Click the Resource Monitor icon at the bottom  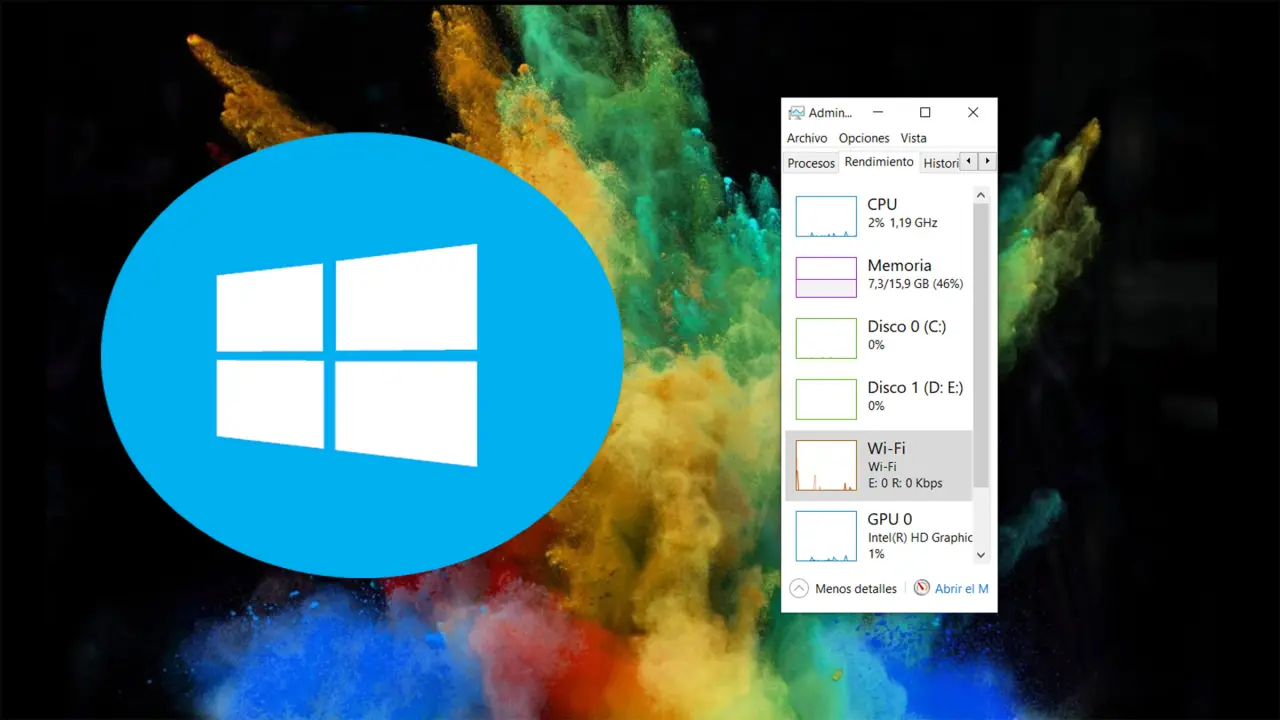point(921,588)
